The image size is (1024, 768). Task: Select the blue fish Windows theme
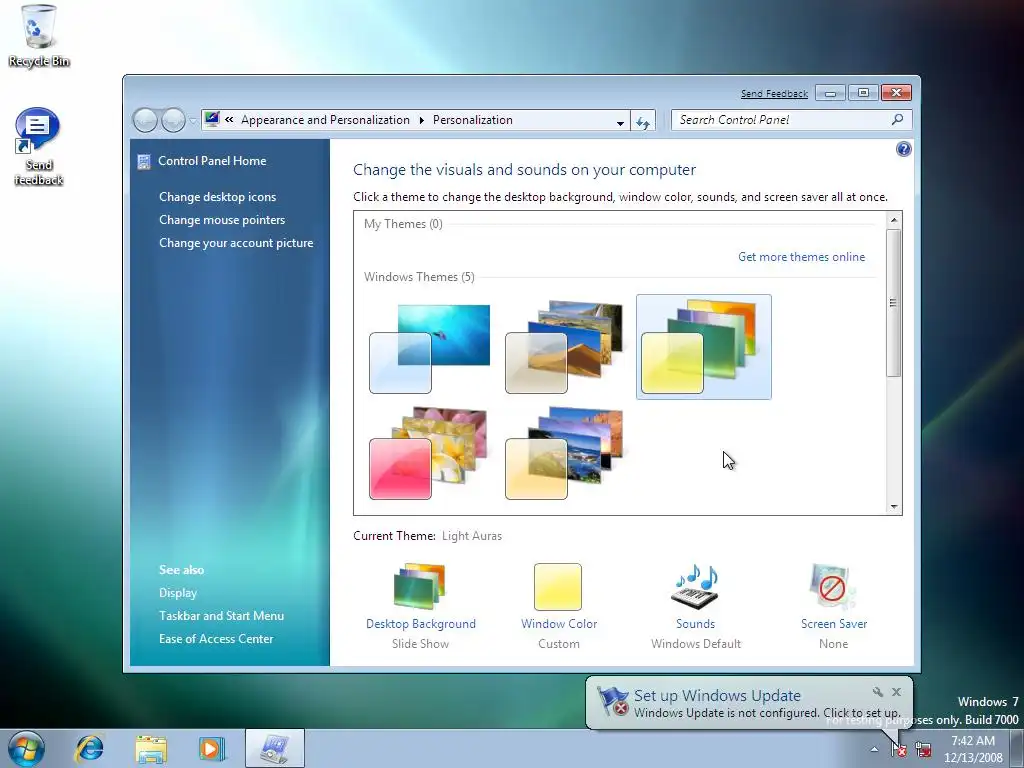(430, 348)
